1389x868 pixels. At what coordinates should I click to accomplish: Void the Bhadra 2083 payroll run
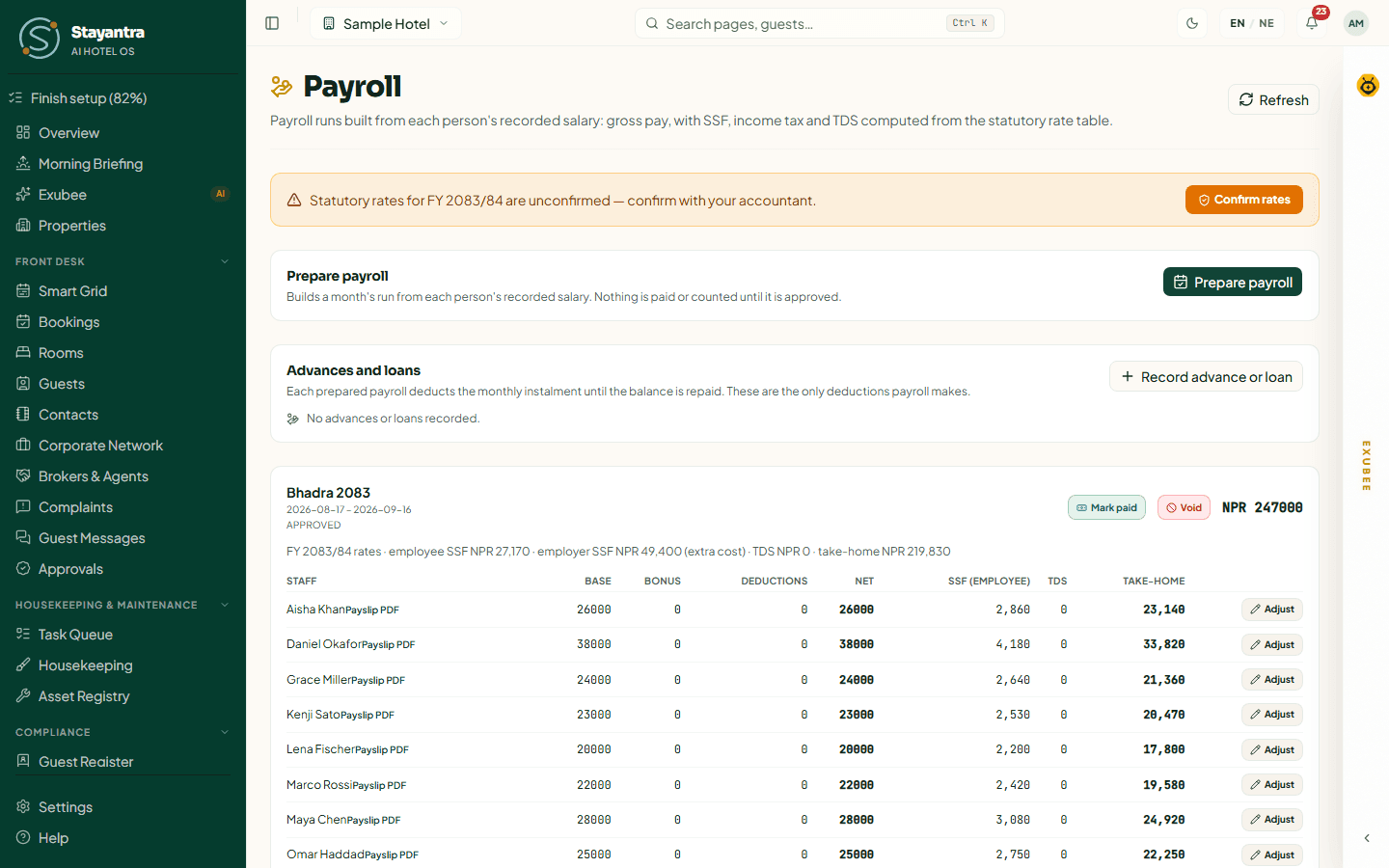(1184, 507)
